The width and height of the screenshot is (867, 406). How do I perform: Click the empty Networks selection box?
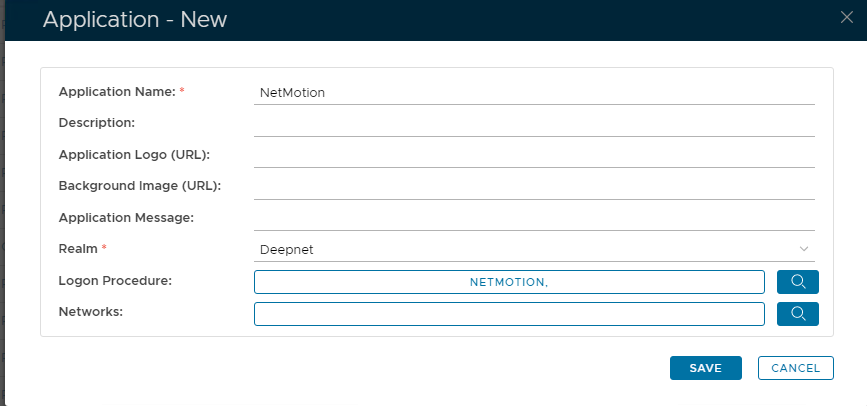509,314
